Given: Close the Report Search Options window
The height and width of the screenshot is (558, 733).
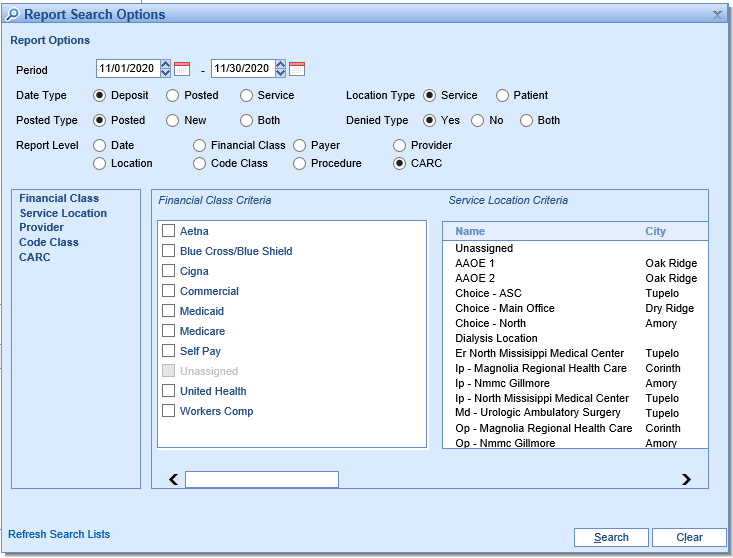Looking at the screenshot, I should pyautogui.click(x=717, y=15).
